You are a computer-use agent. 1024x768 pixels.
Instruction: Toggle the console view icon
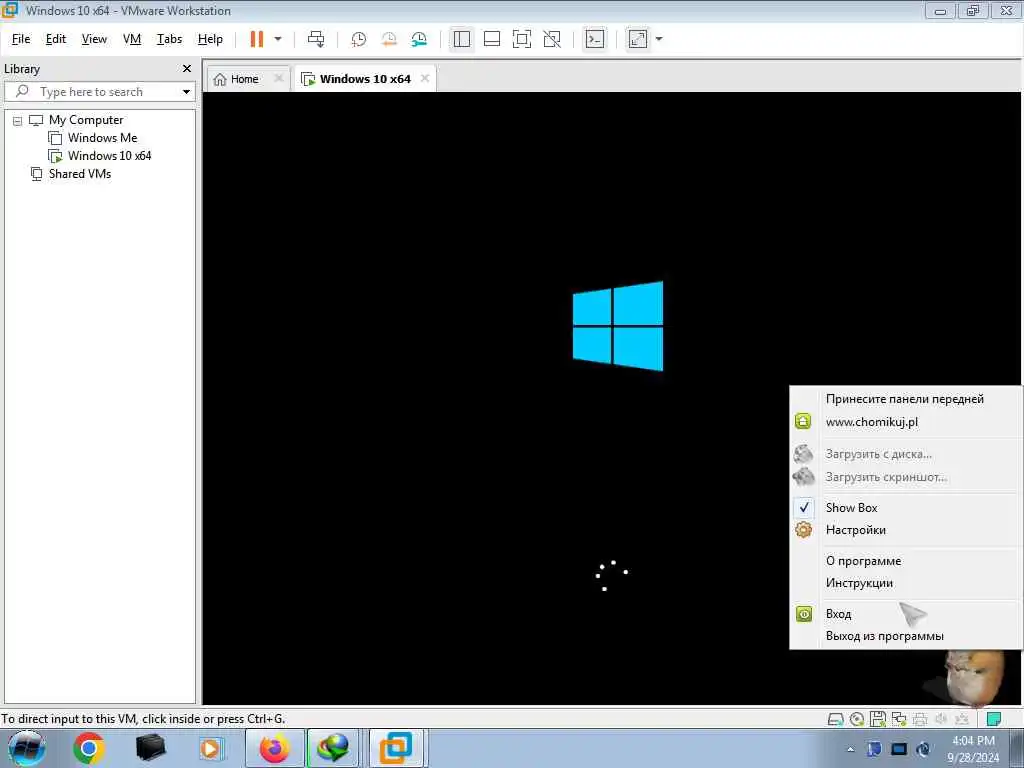tap(594, 39)
